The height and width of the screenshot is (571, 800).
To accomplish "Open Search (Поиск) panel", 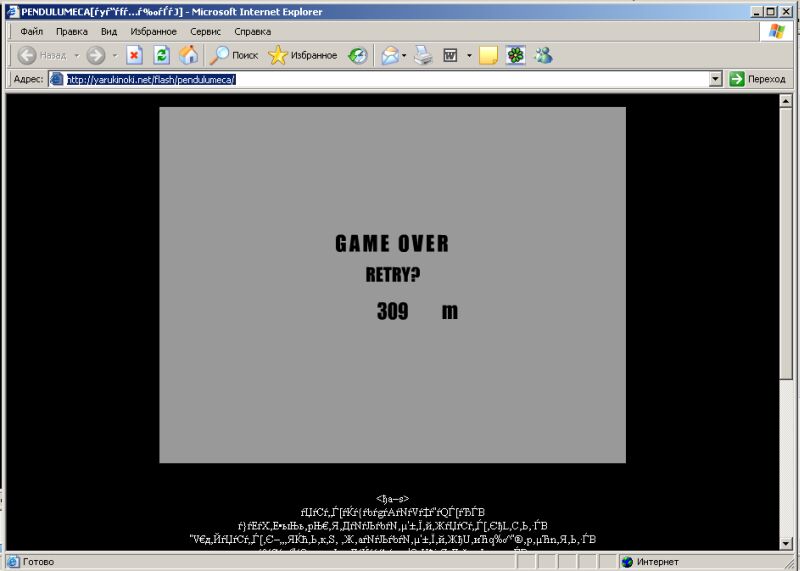I will 233,56.
